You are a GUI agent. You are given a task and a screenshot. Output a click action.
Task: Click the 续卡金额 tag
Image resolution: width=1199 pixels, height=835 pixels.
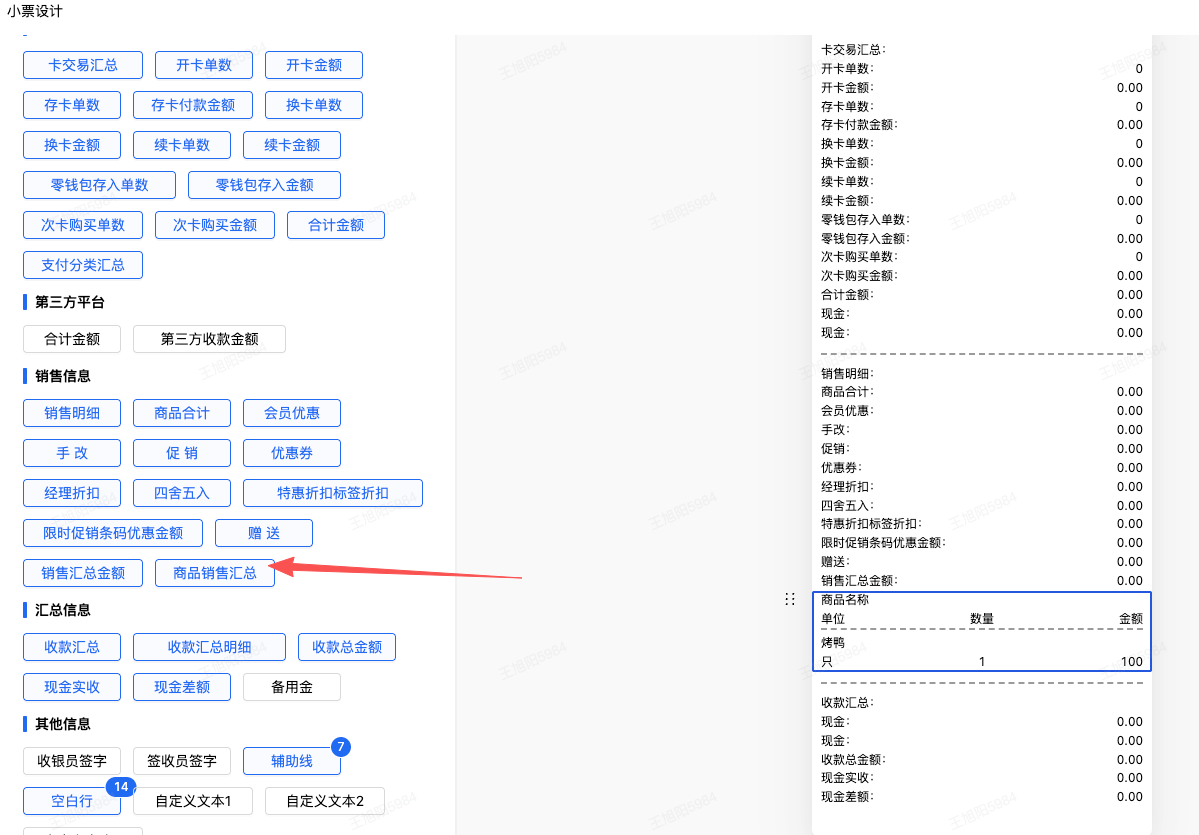[x=292, y=145]
